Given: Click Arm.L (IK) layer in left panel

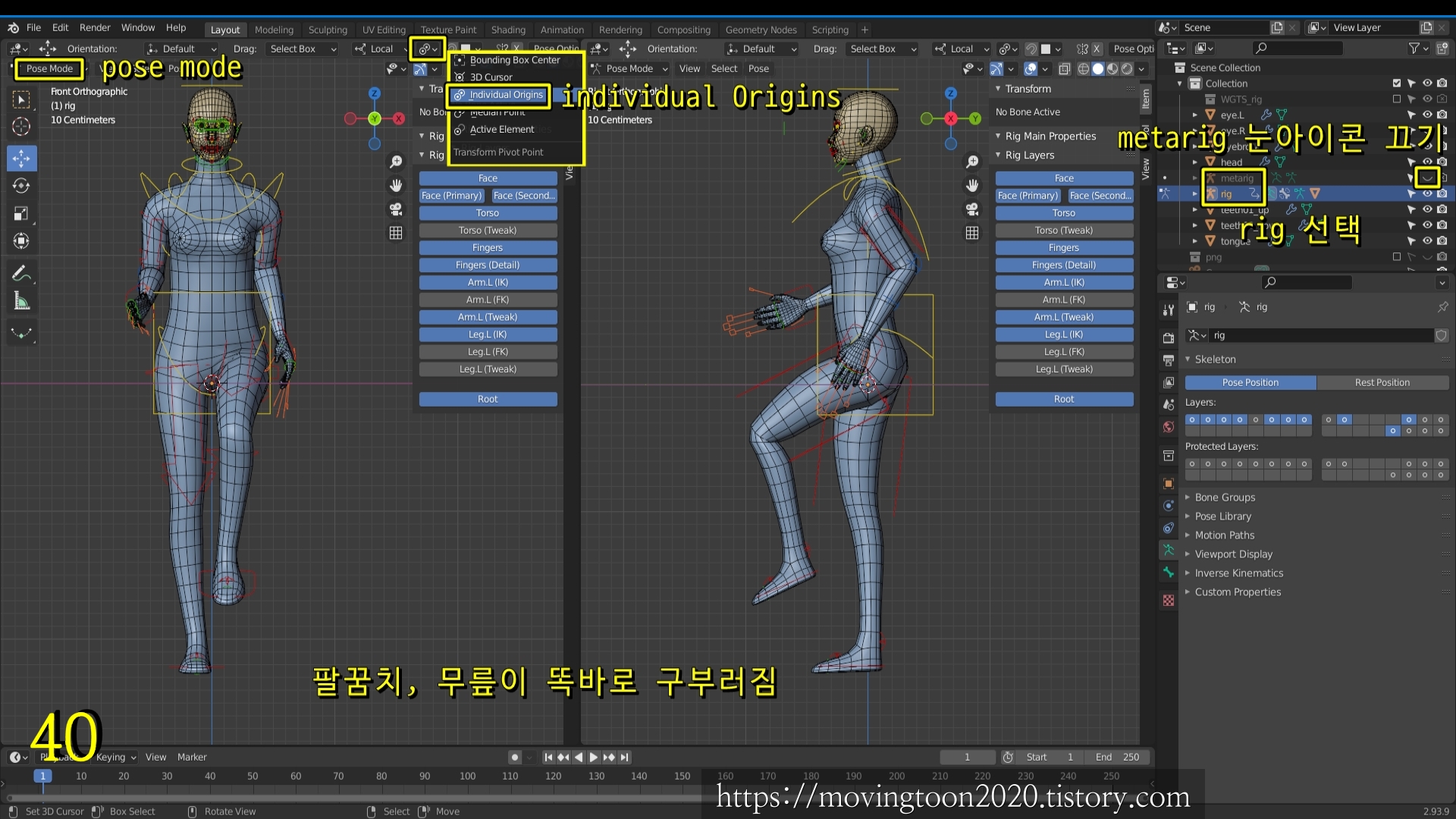Looking at the screenshot, I should 488,282.
